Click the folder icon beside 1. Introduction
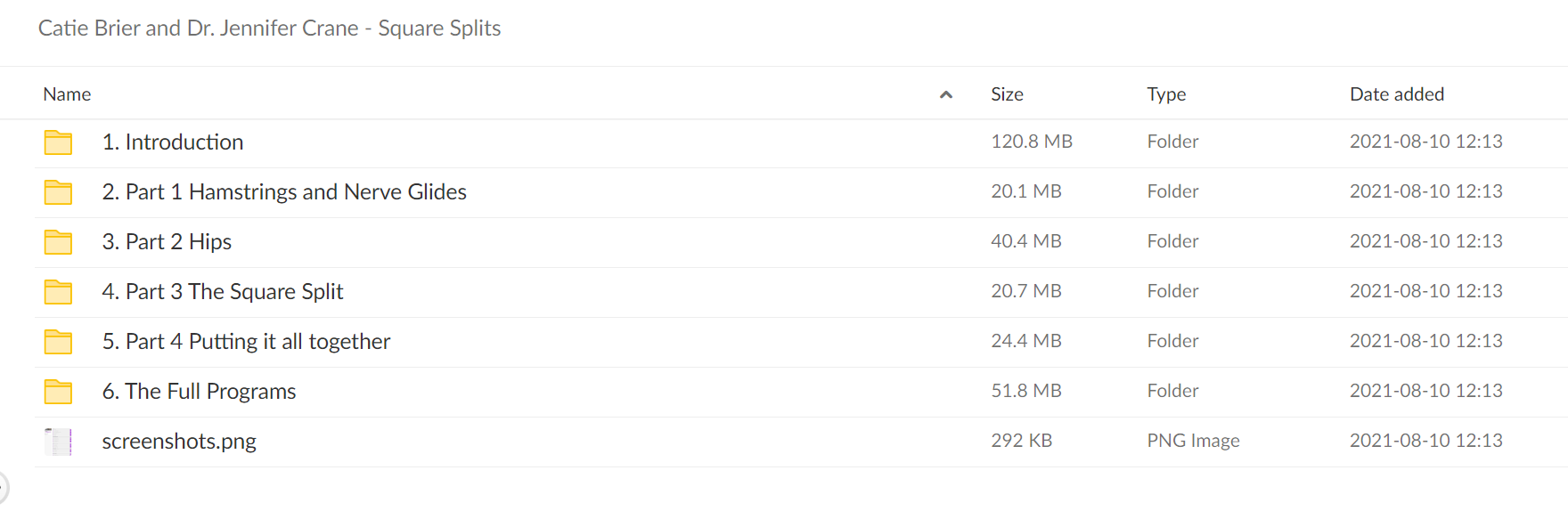This screenshot has width=1568, height=511. (x=58, y=142)
